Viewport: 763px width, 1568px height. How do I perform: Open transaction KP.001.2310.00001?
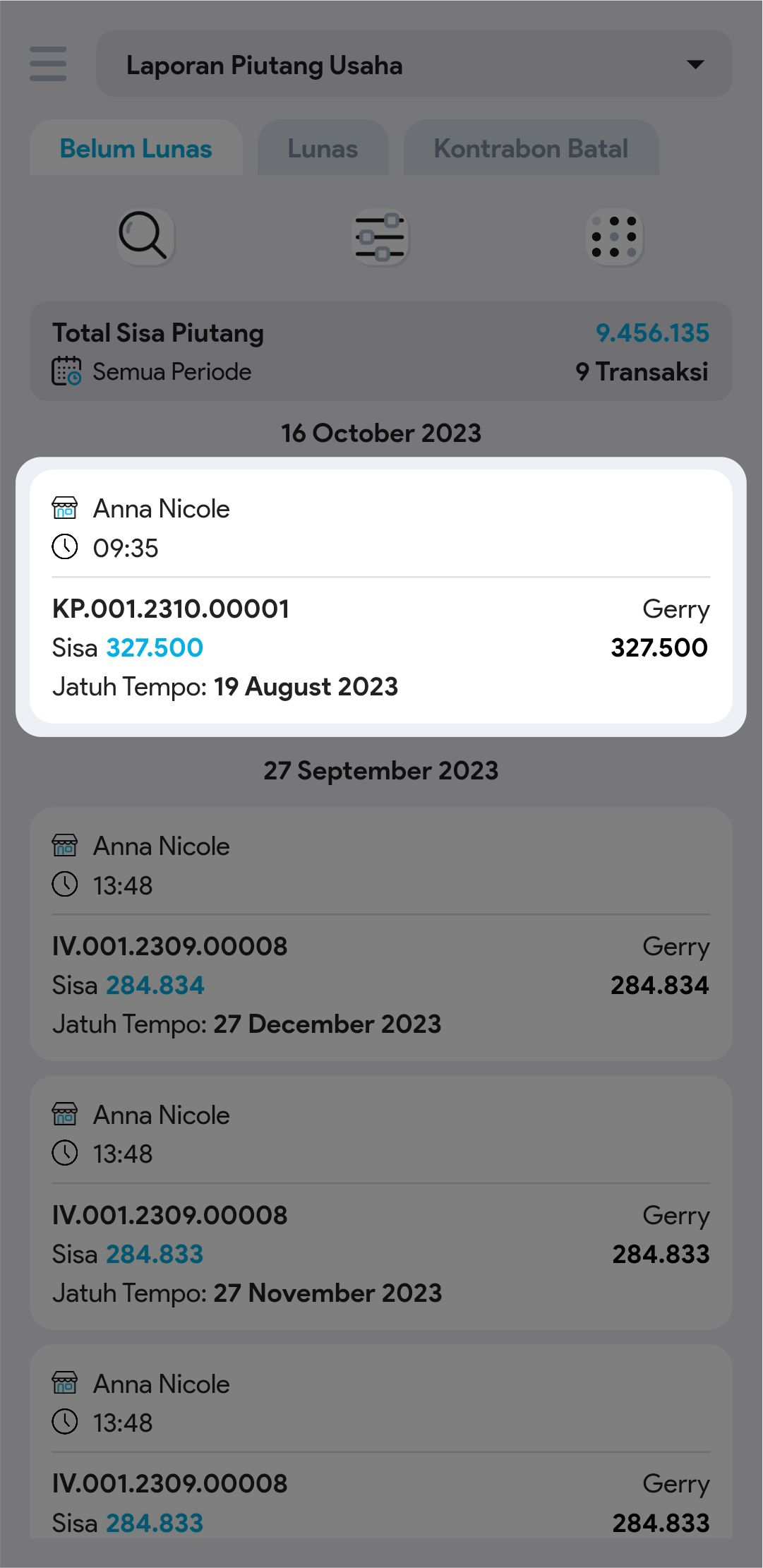click(x=171, y=609)
